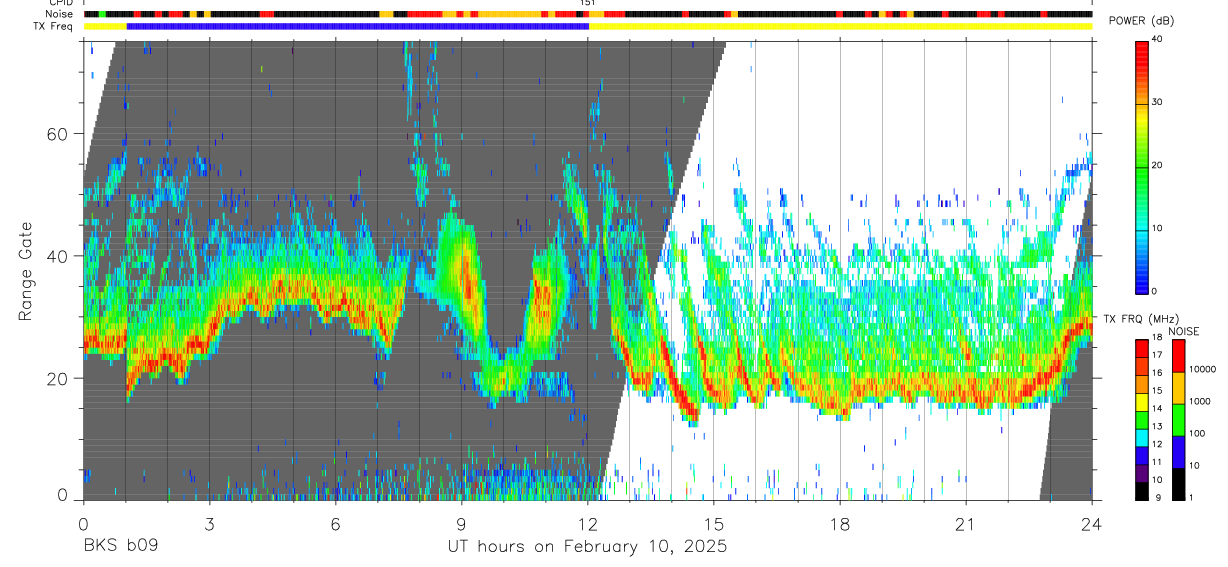Viewport: 1228px width, 567px height.
Task: Click the 10000 label on the NOISE legend
Action: pyautogui.click(x=1204, y=369)
